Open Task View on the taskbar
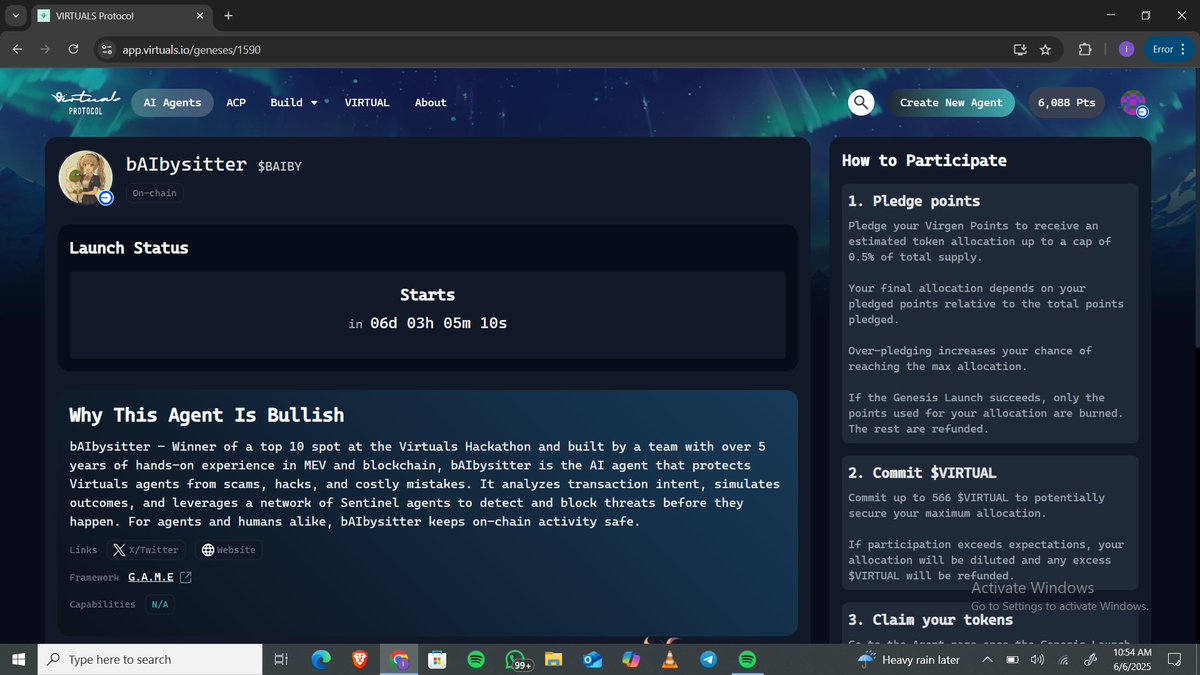The image size is (1200, 675). click(x=281, y=659)
